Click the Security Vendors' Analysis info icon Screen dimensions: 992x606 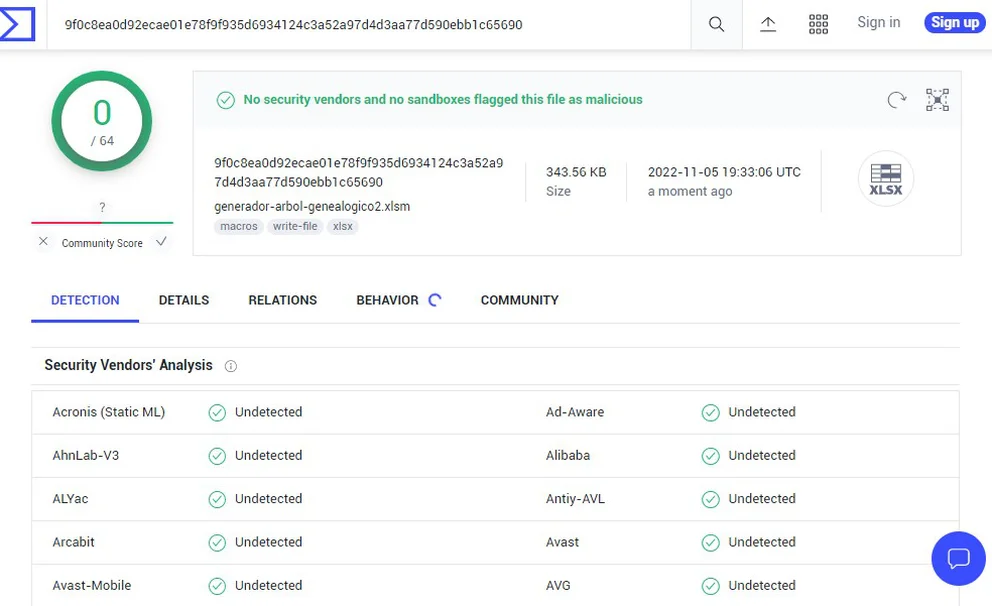tap(231, 366)
